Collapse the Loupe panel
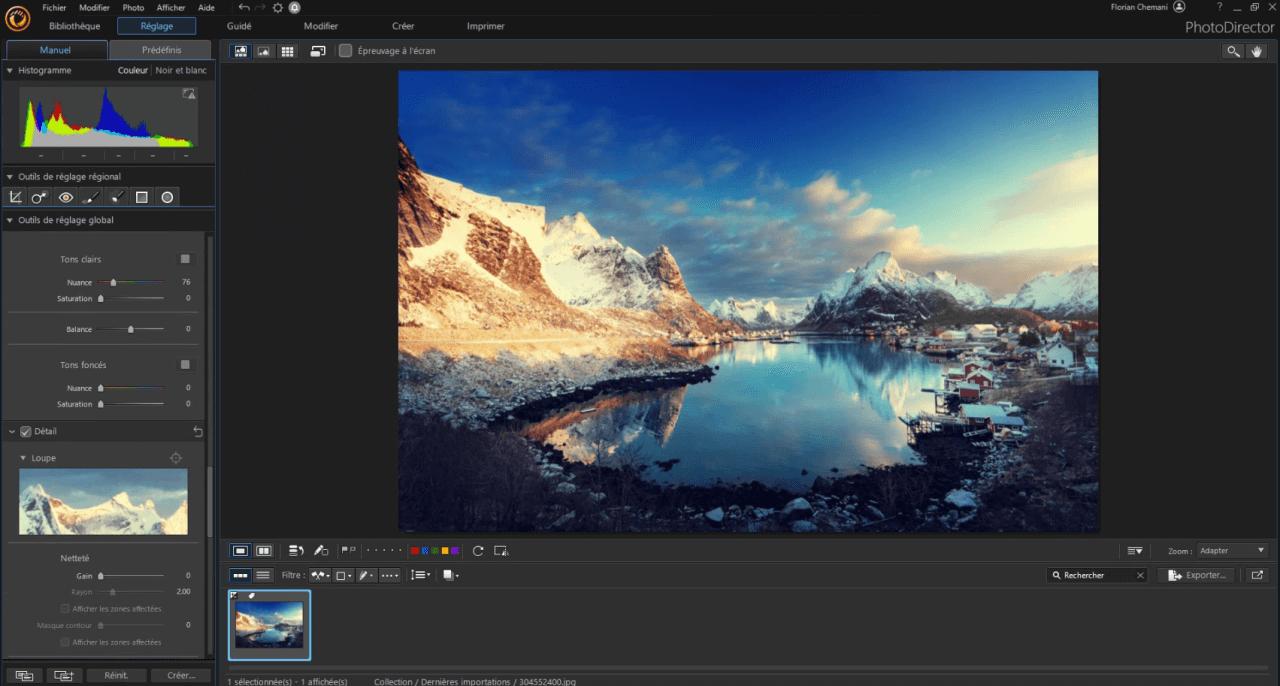1280x686 pixels. click(x=23, y=458)
